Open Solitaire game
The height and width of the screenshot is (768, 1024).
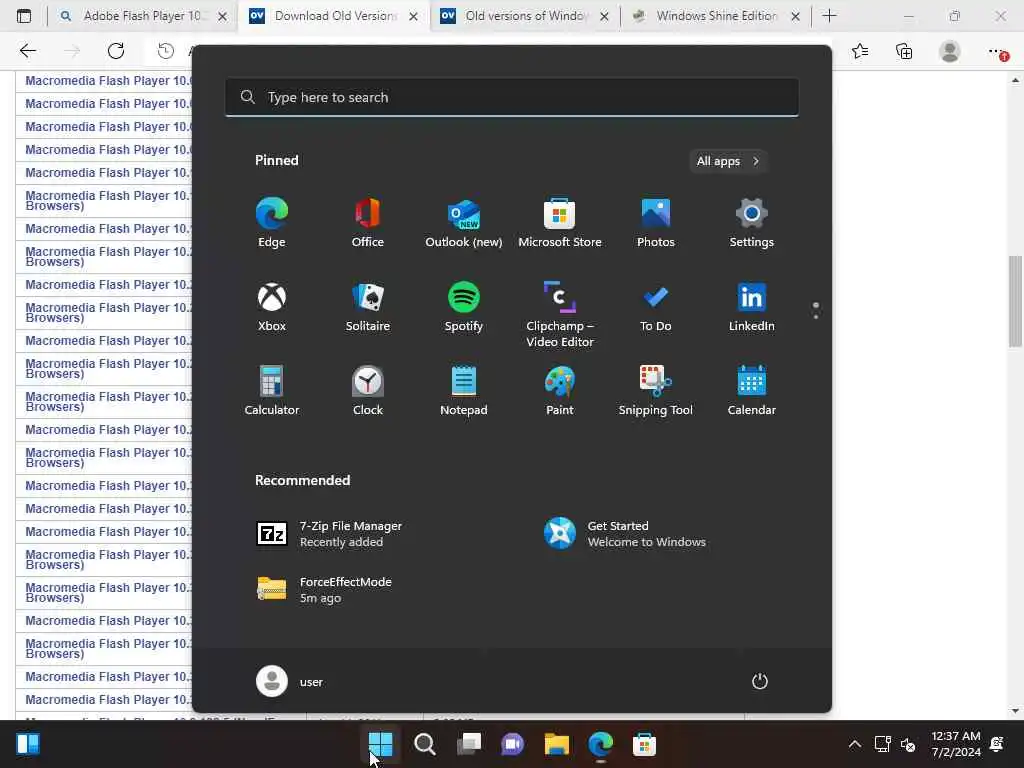(x=368, y=307)
